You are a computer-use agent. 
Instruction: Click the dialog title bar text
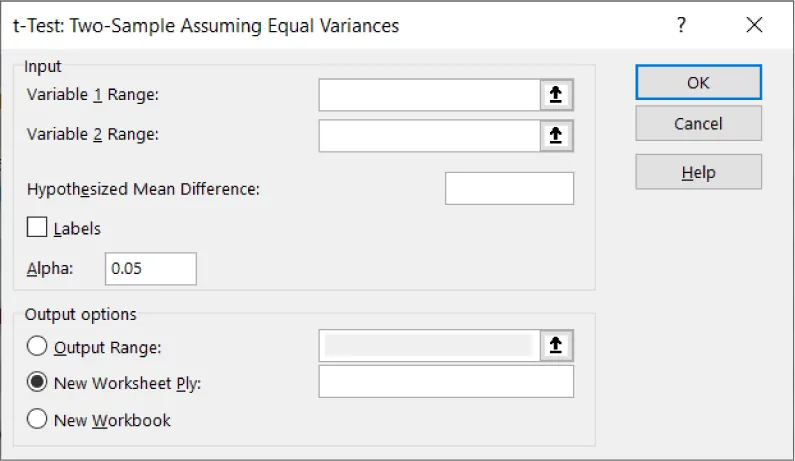tap(206, 27)
